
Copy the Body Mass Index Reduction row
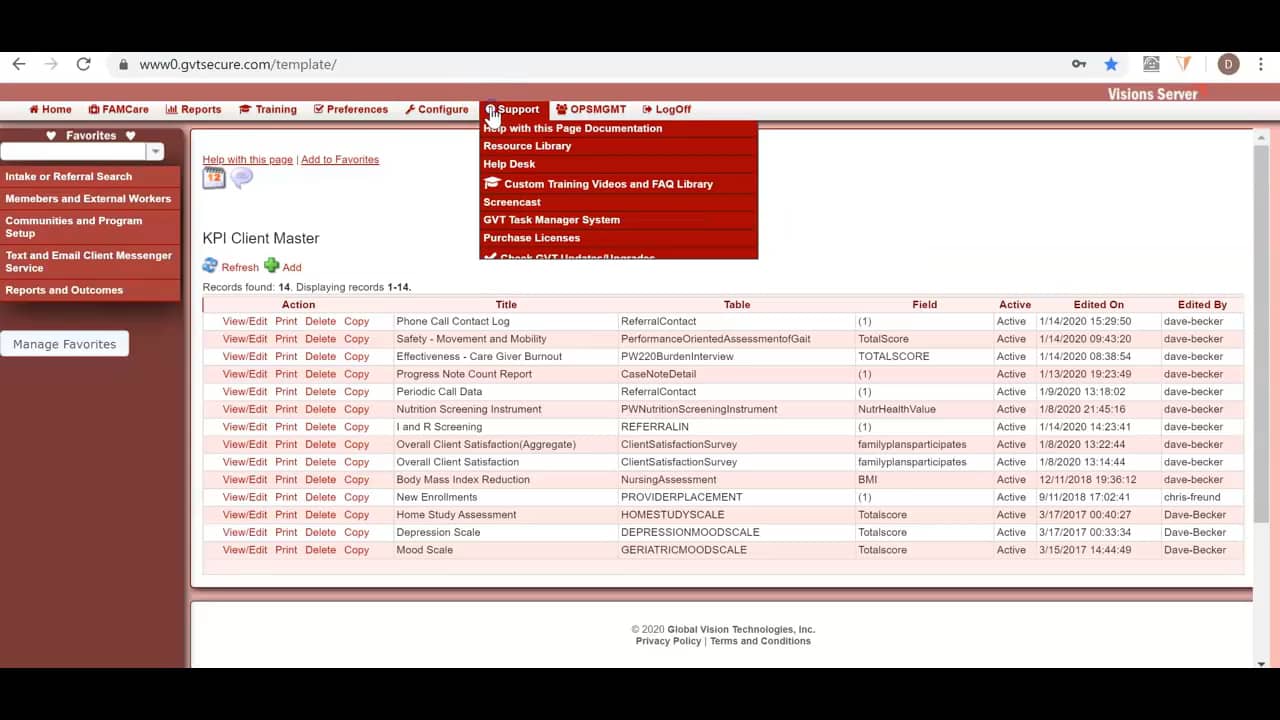[357, 480]
